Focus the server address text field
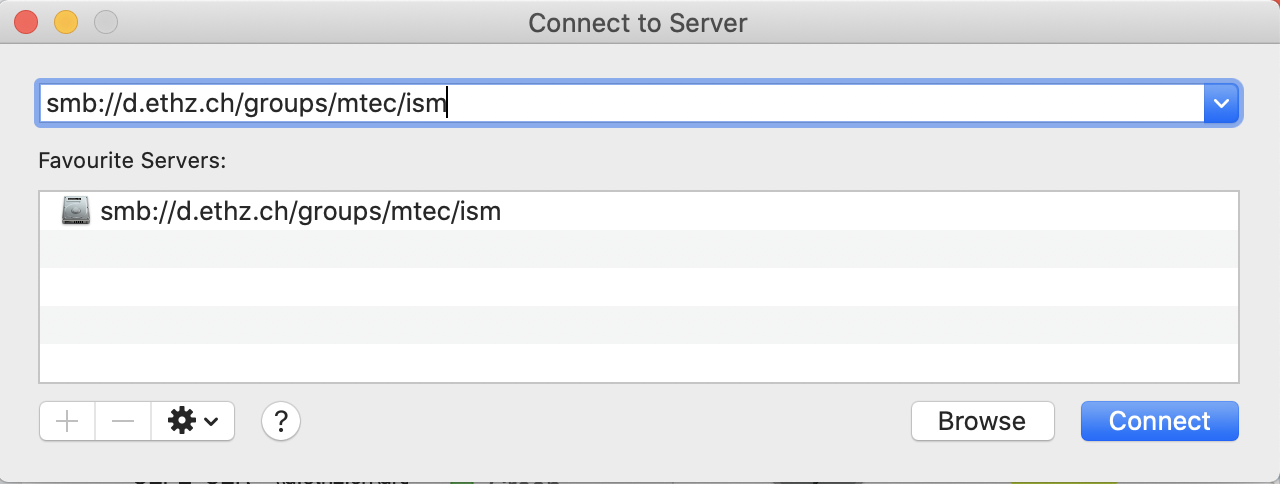1280x484 pixels. [x=622, y=103]
